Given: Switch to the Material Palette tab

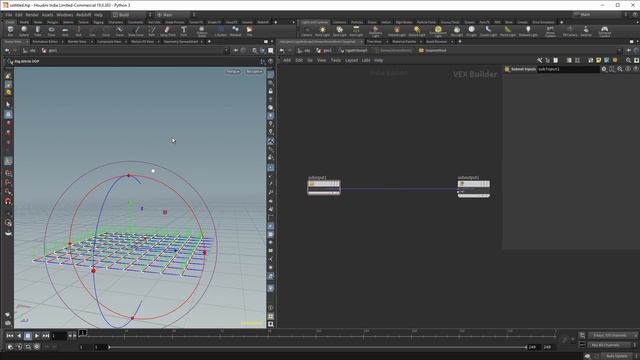Looking at the screenshot, I should tap(404, 42).
